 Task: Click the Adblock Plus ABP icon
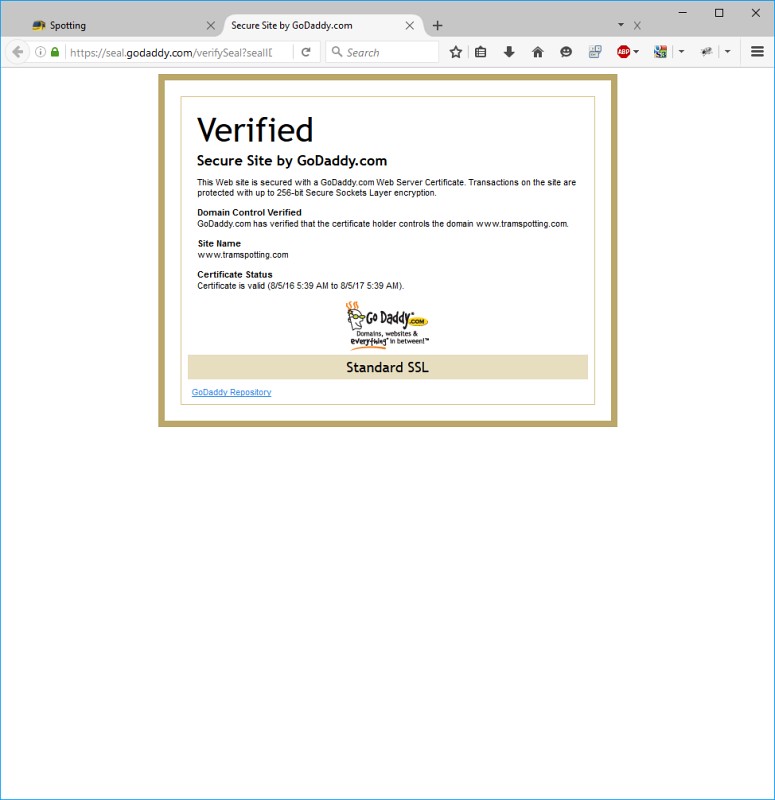pyautogui.click(x=623, y=52)
